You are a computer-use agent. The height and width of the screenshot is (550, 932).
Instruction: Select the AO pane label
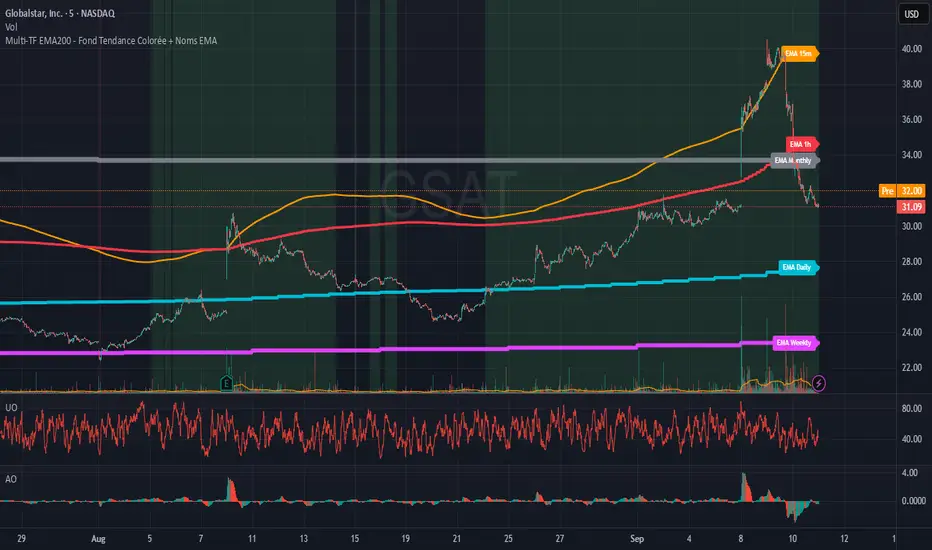click(x=11, y=479)
